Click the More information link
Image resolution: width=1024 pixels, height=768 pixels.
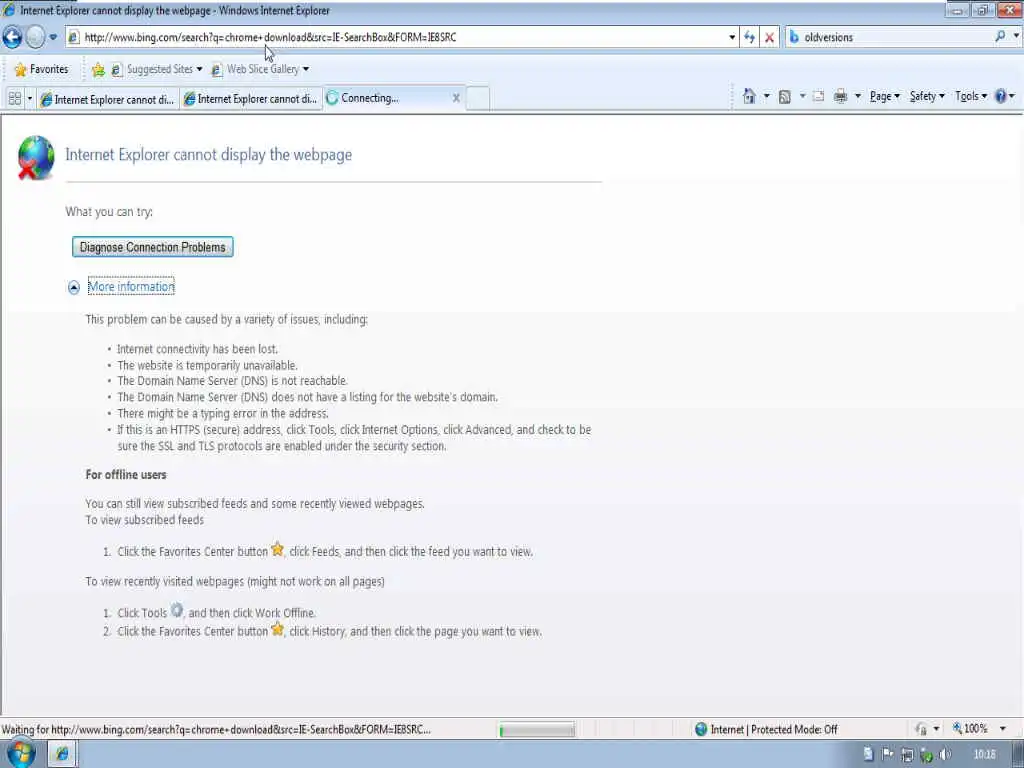pyautogui.click(x=131, y=287)
